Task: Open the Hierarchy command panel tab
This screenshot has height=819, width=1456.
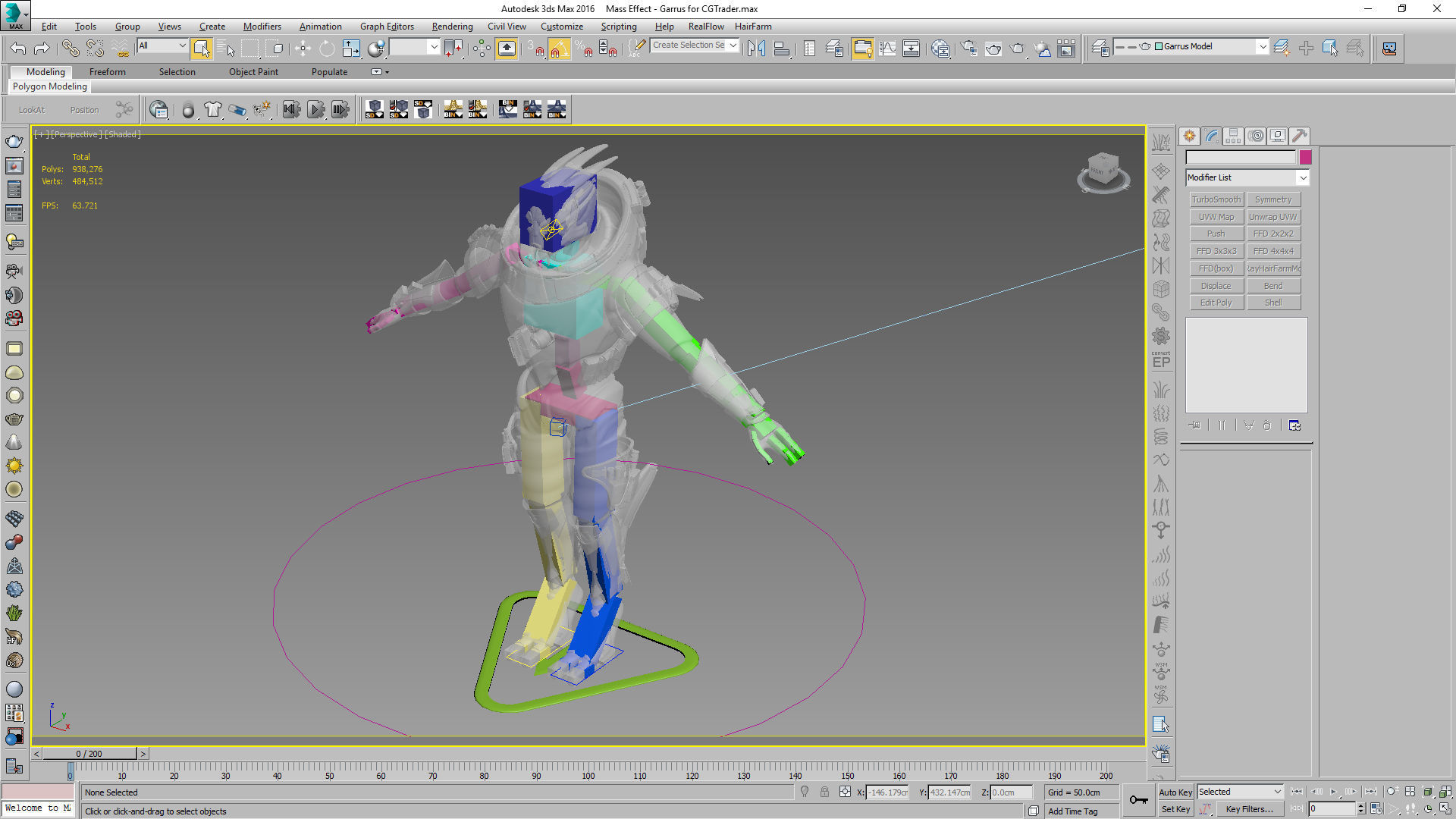Action: (x=1233, y=136)
